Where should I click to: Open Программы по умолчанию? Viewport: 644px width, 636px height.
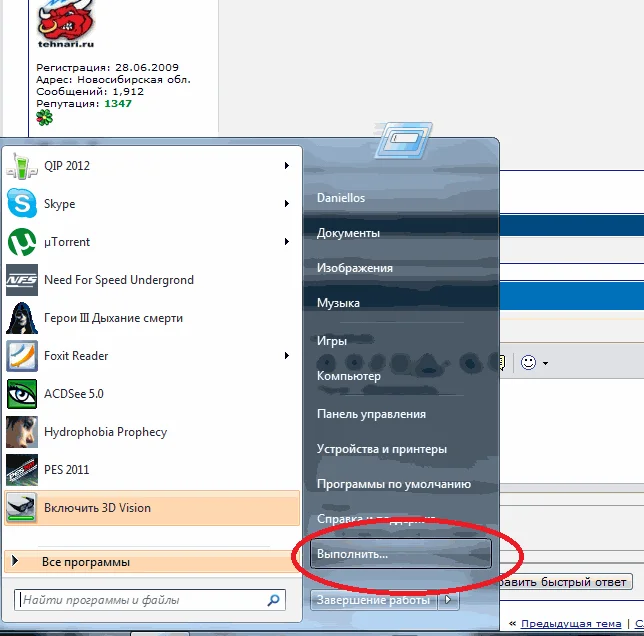point(394,484)
